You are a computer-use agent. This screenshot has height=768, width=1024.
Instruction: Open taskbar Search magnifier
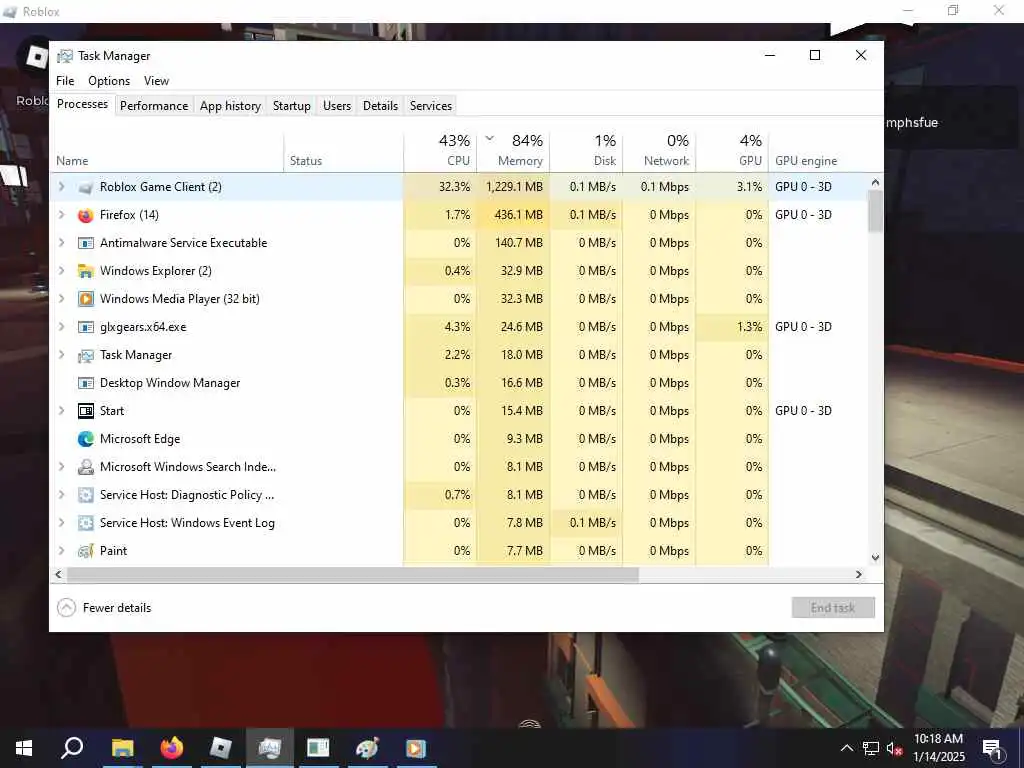pyautogui.click(x=72, y=748)
